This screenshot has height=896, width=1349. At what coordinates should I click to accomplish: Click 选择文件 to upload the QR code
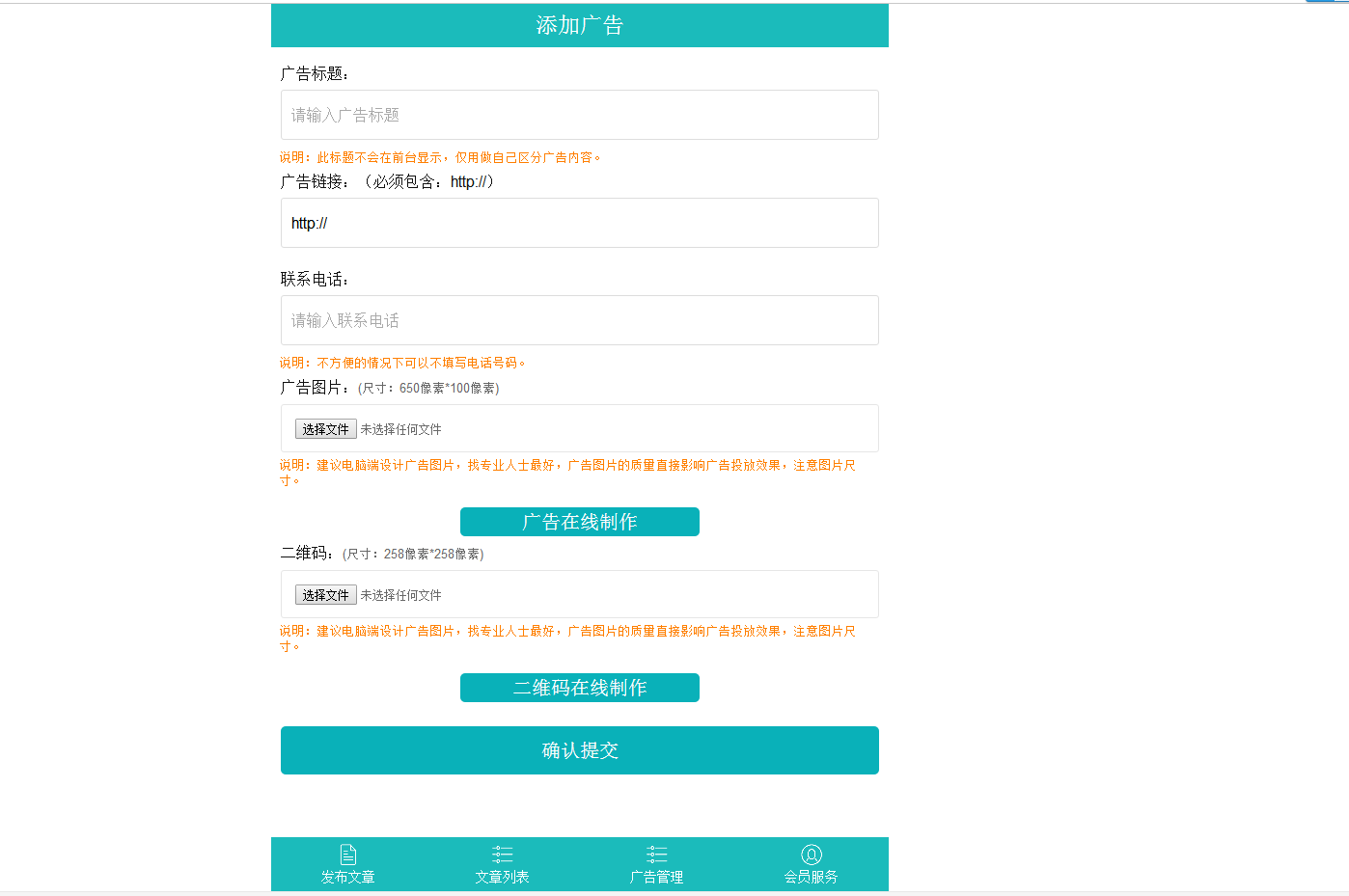325,594
